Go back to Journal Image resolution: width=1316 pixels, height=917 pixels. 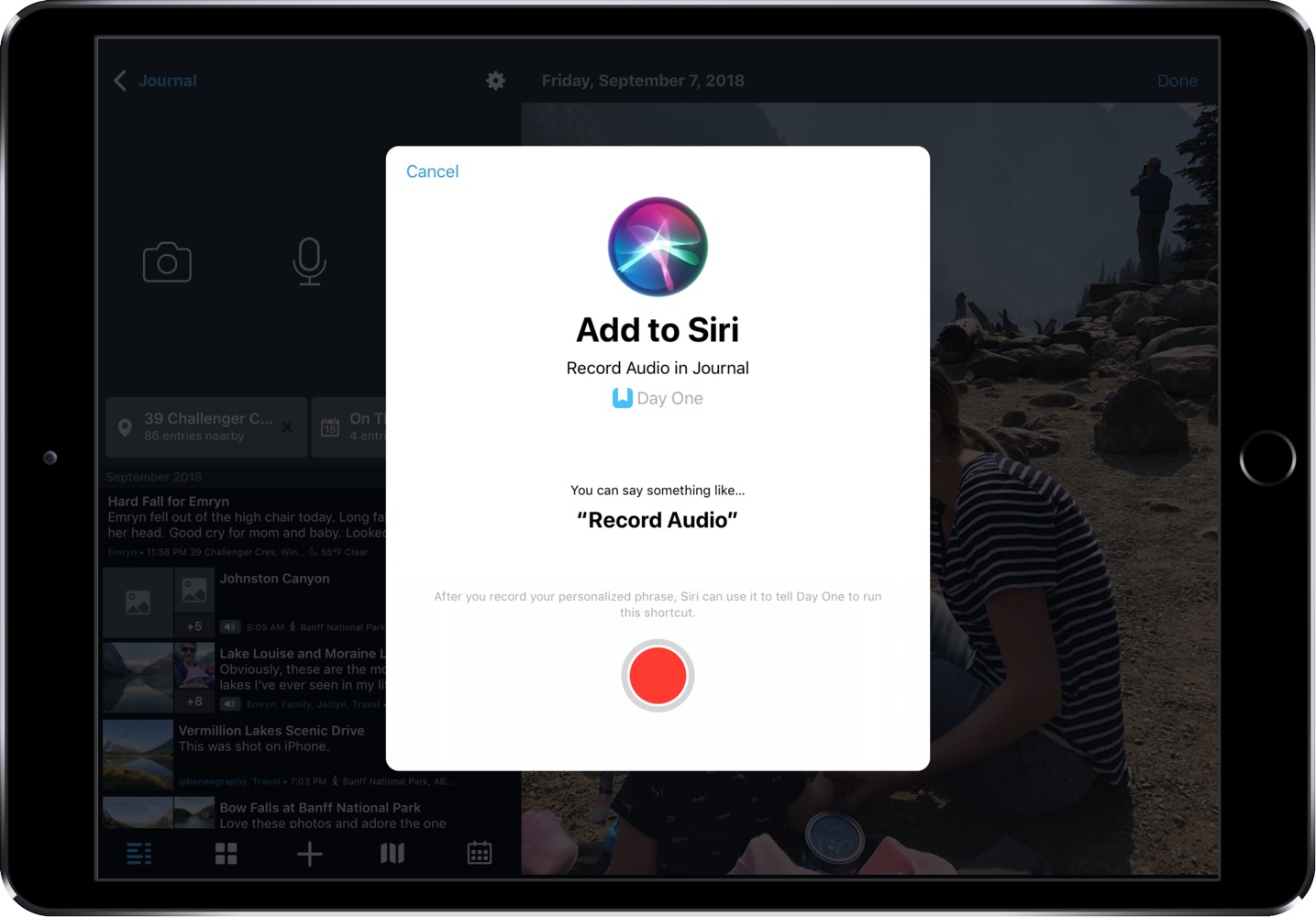(155, 81)
